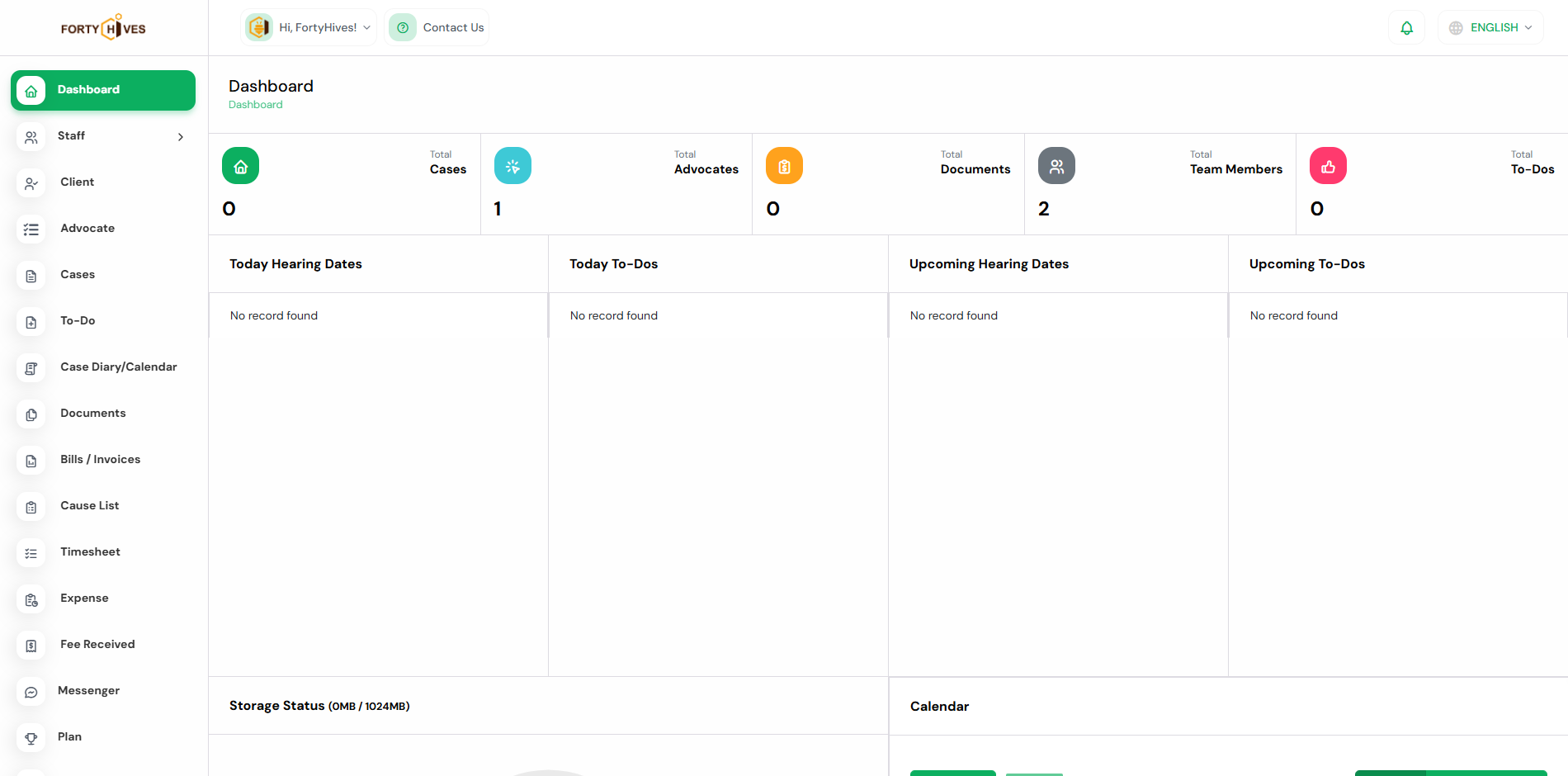
Task: Click the Dashboard home icon in sidebar
Action: (x=31, y=91)
